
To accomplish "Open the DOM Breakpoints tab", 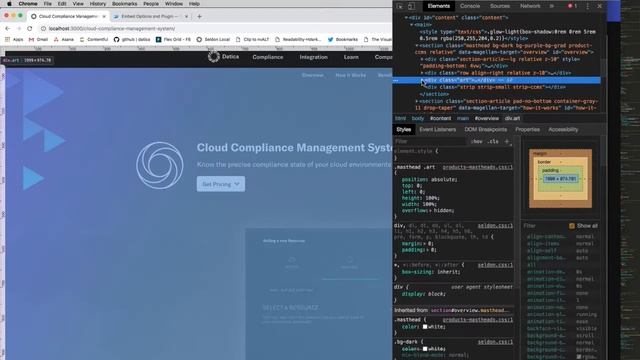I will tap(485, 129).
